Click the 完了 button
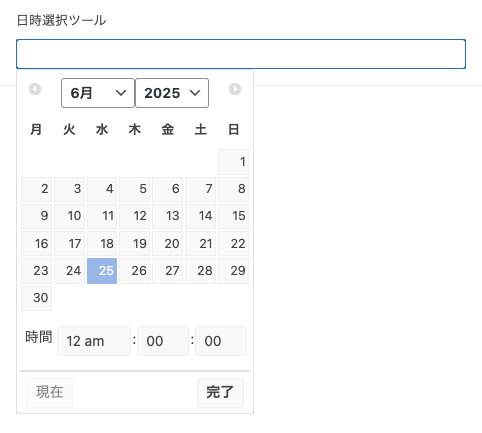Image resolution: width=482 pixels, height=433 pixels. pos(220,392)
